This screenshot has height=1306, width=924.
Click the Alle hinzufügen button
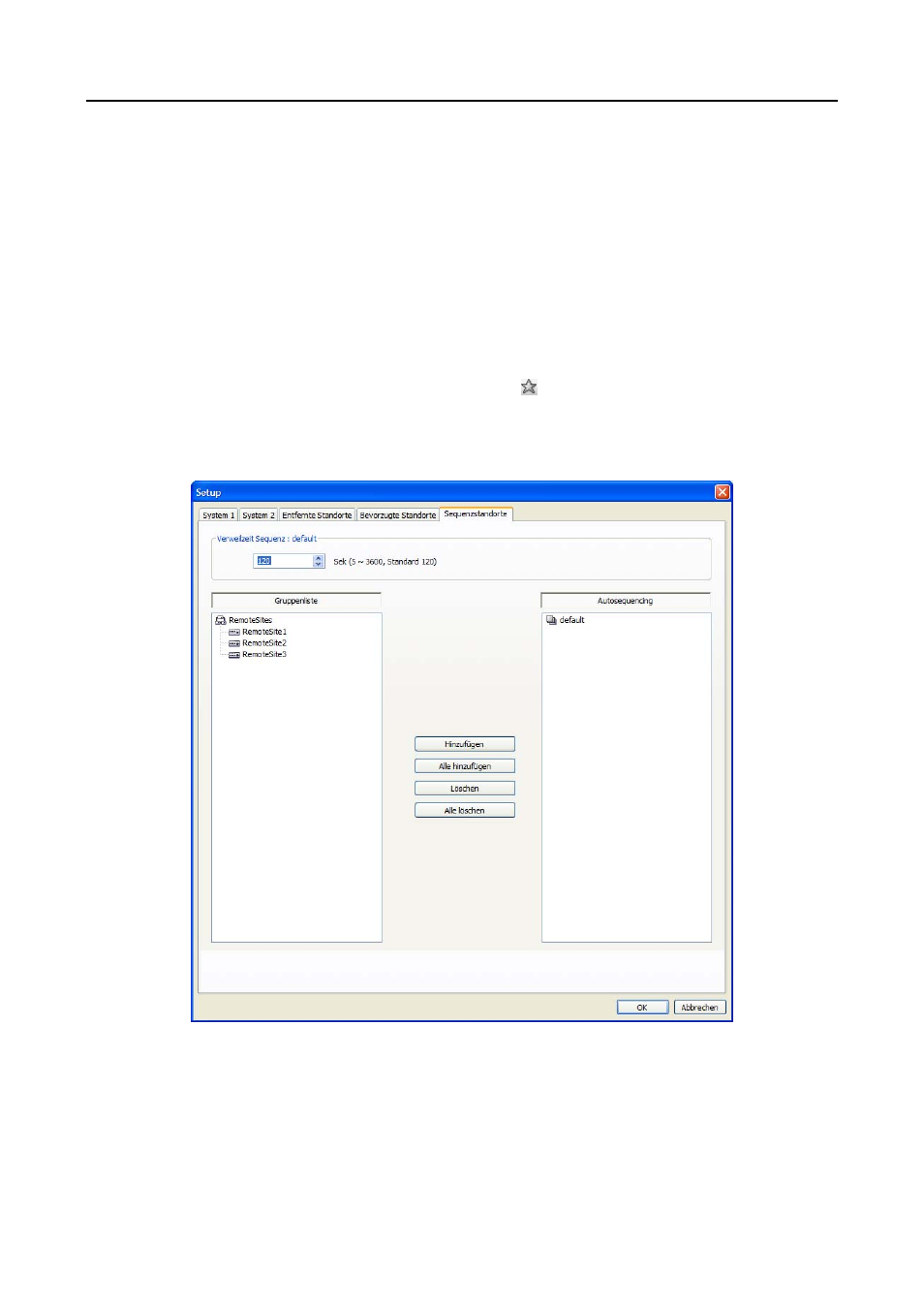[x=465, y=766]
